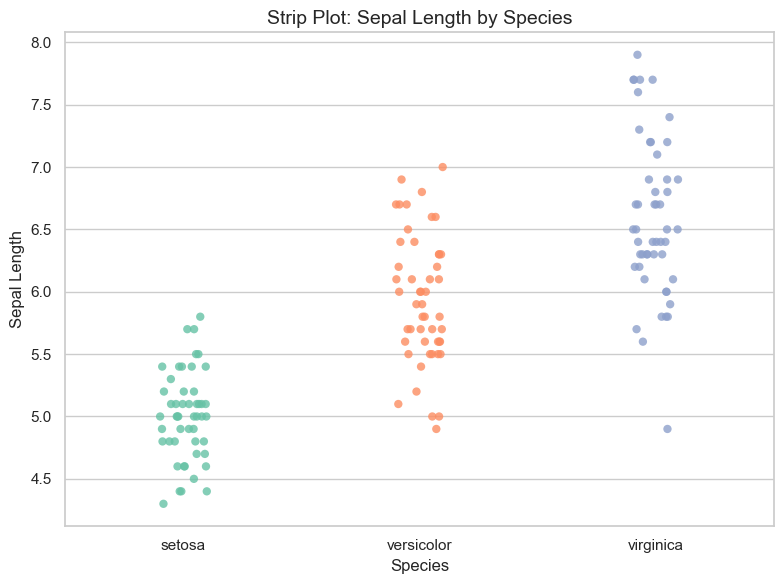784x584 pixels.
Task: Select the topmost setosa point at 5.8
Action: tap(200, 316)
